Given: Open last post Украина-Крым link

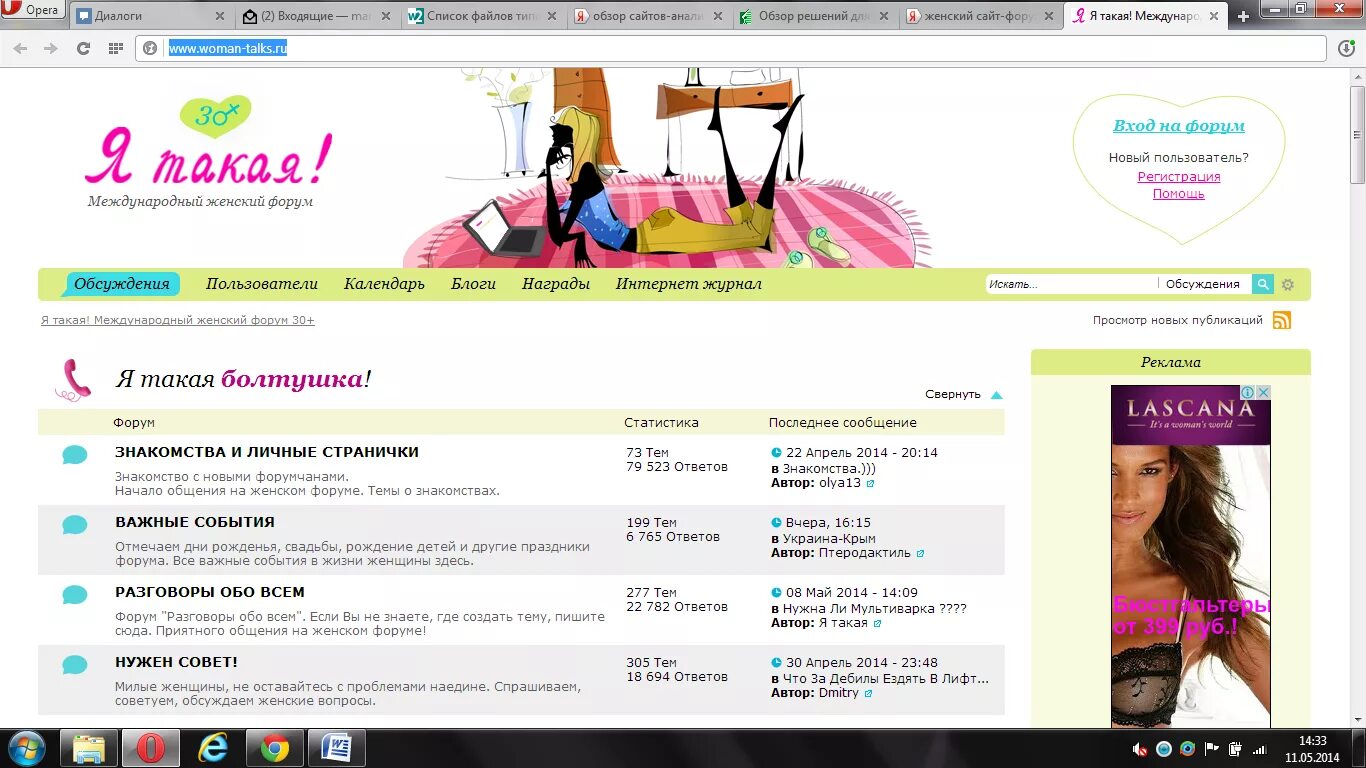Looking at the screenshot, I should [x=829, y=539].
